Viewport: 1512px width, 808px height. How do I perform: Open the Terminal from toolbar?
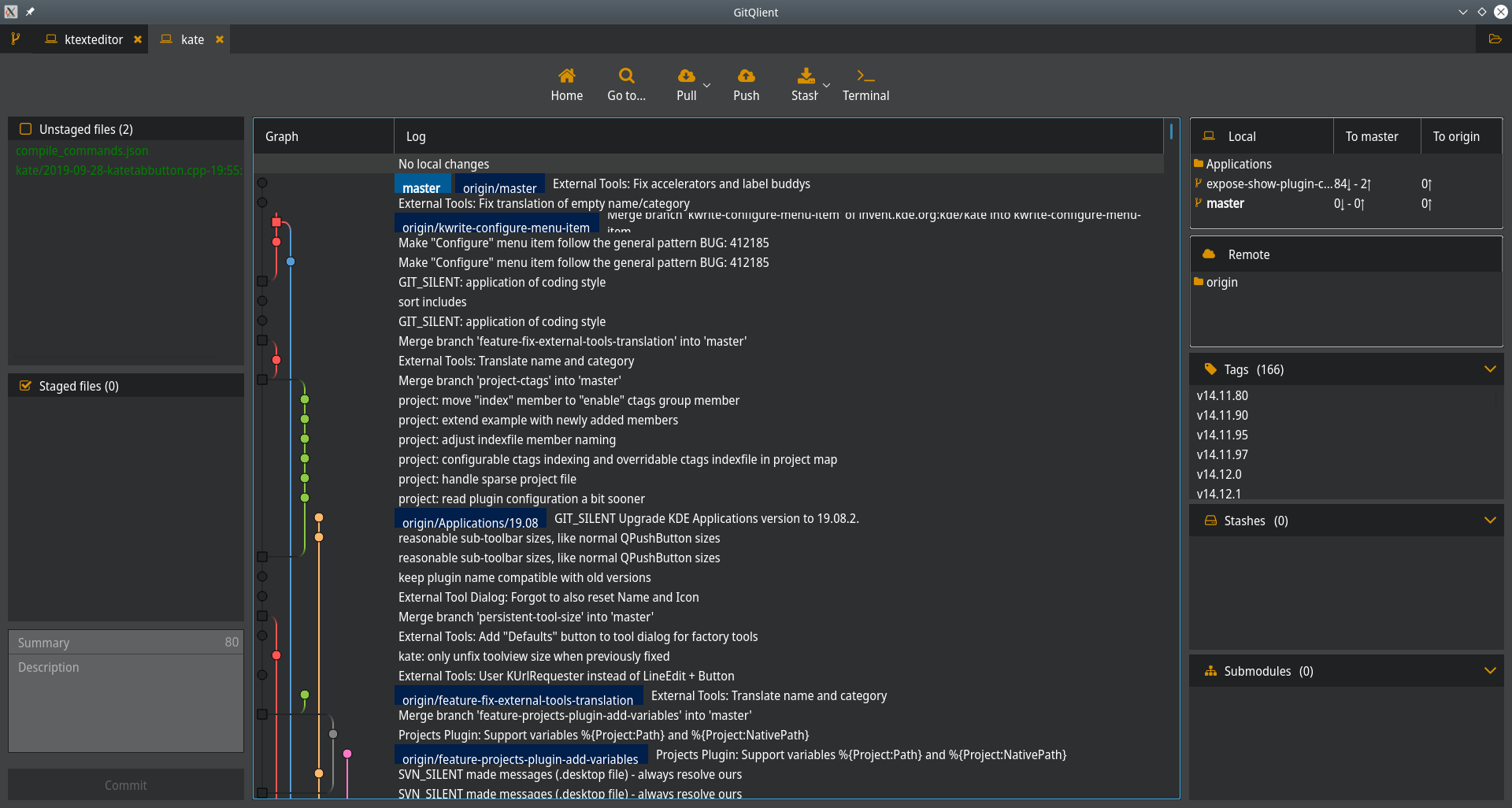coord(865,84)
